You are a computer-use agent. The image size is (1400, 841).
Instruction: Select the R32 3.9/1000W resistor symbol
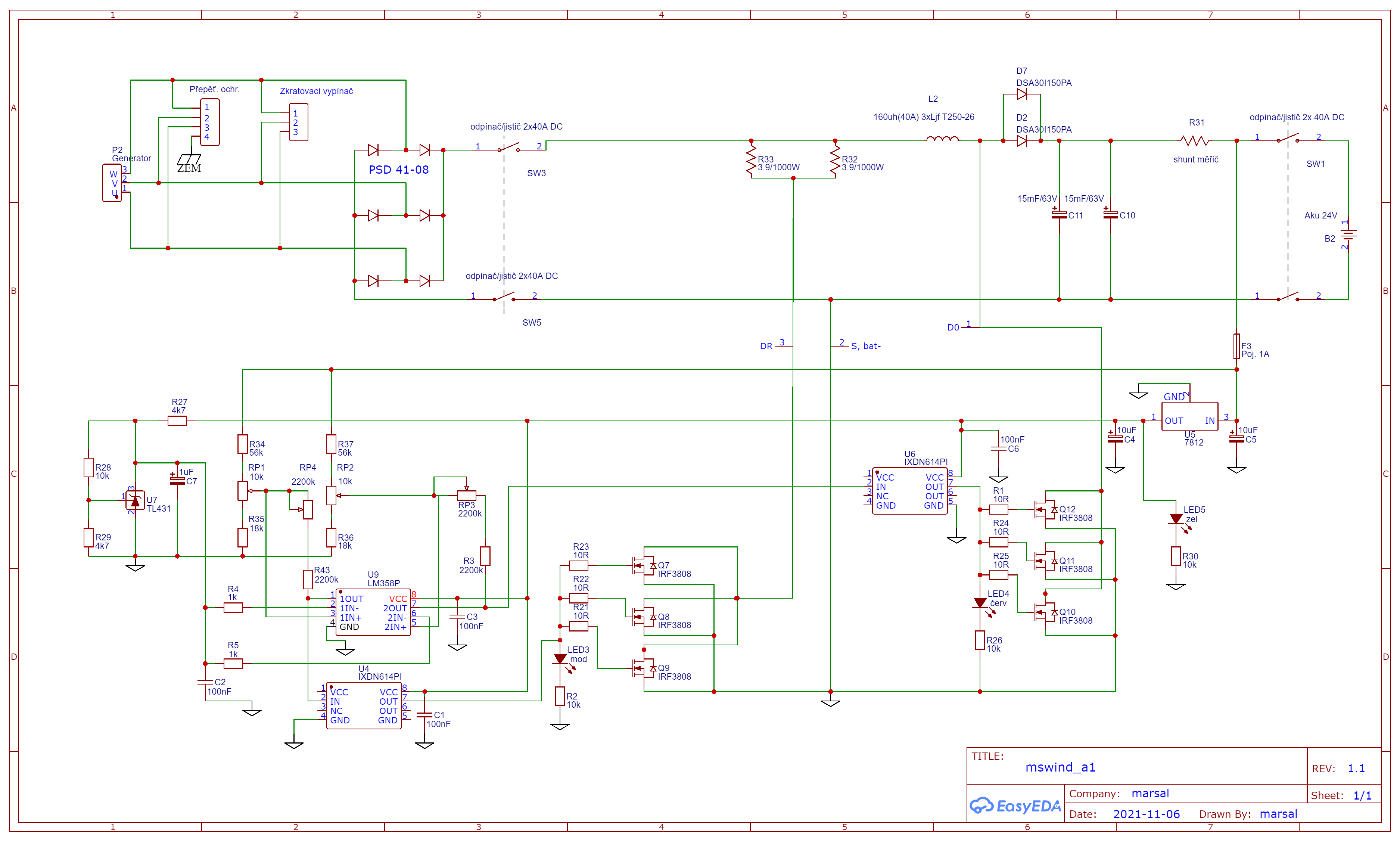835,160
